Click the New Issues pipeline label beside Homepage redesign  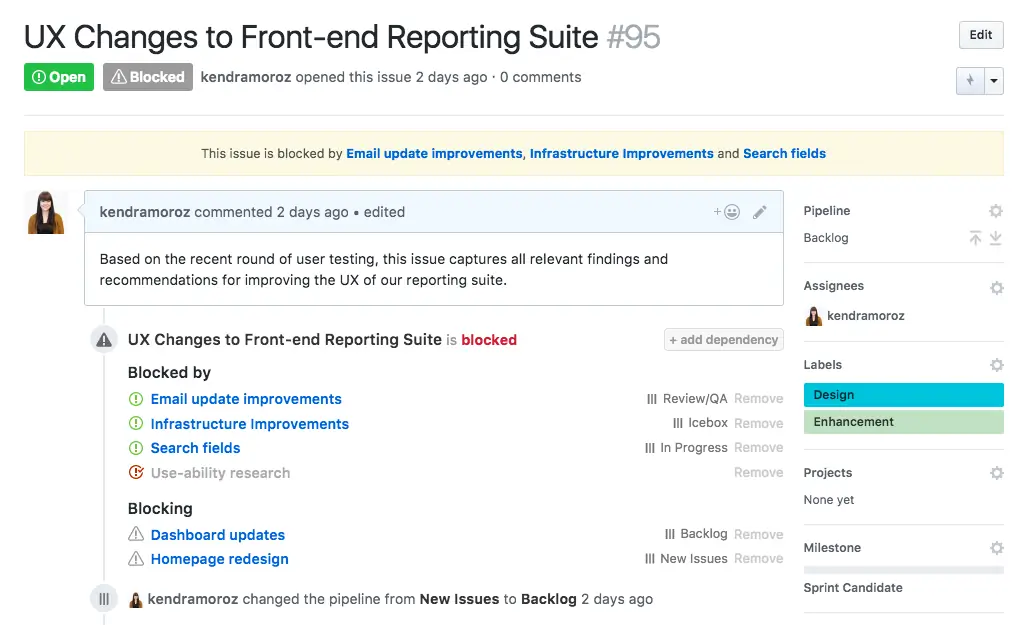click(x=686, y=558)
